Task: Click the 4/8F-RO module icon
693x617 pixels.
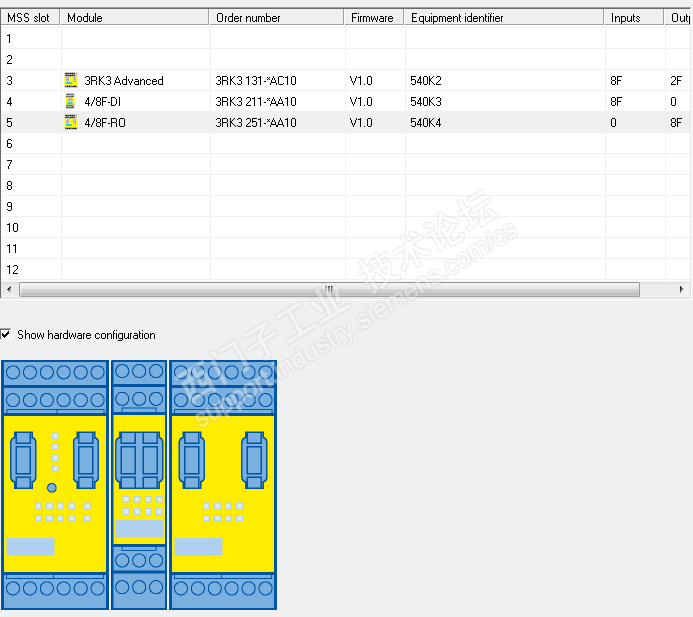Action: pos(71,122)
